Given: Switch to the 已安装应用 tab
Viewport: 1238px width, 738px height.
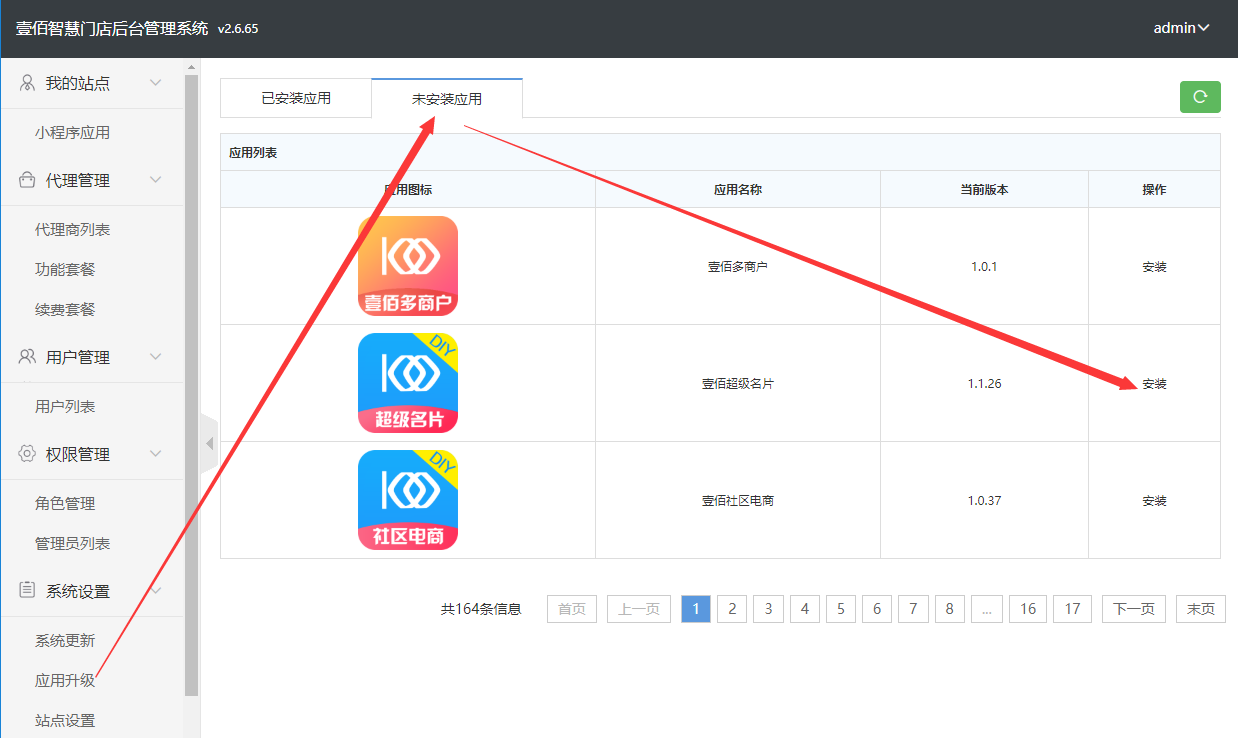Looking at the screenshot, I should pyautogui.click(x=296, y=98).
